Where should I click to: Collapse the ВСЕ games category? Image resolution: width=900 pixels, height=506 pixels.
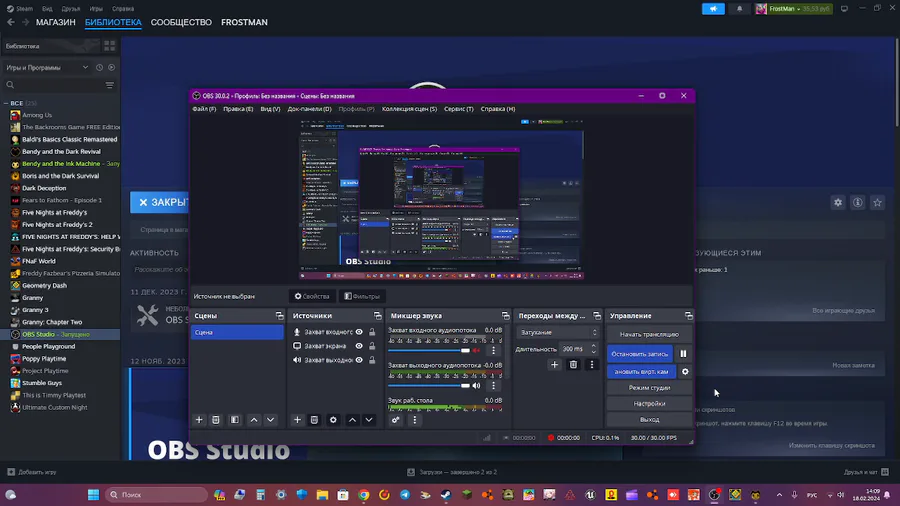(6, 103)
